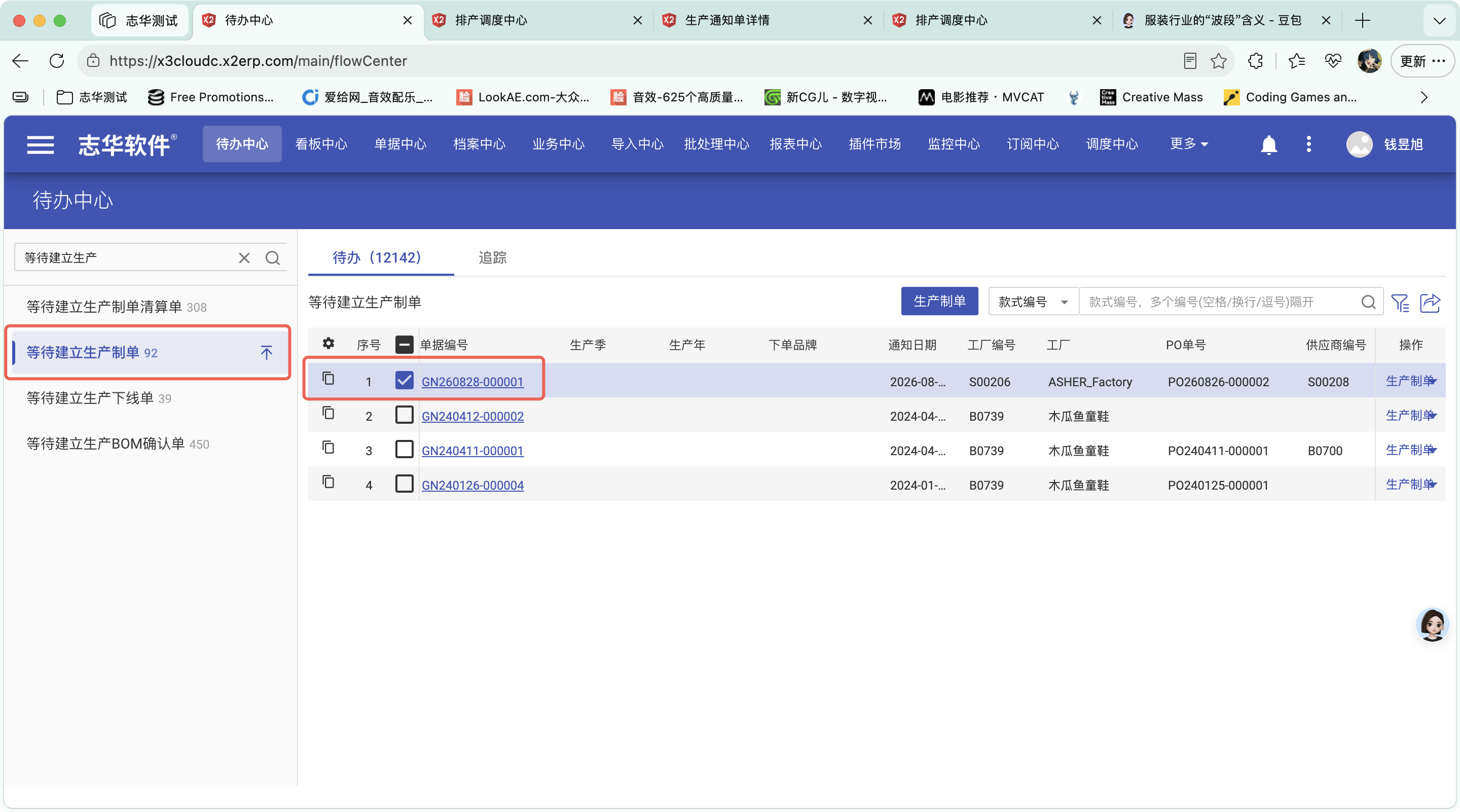
Task: Click 订阅中心 in the top navigation
Action: click(1033, 144)
